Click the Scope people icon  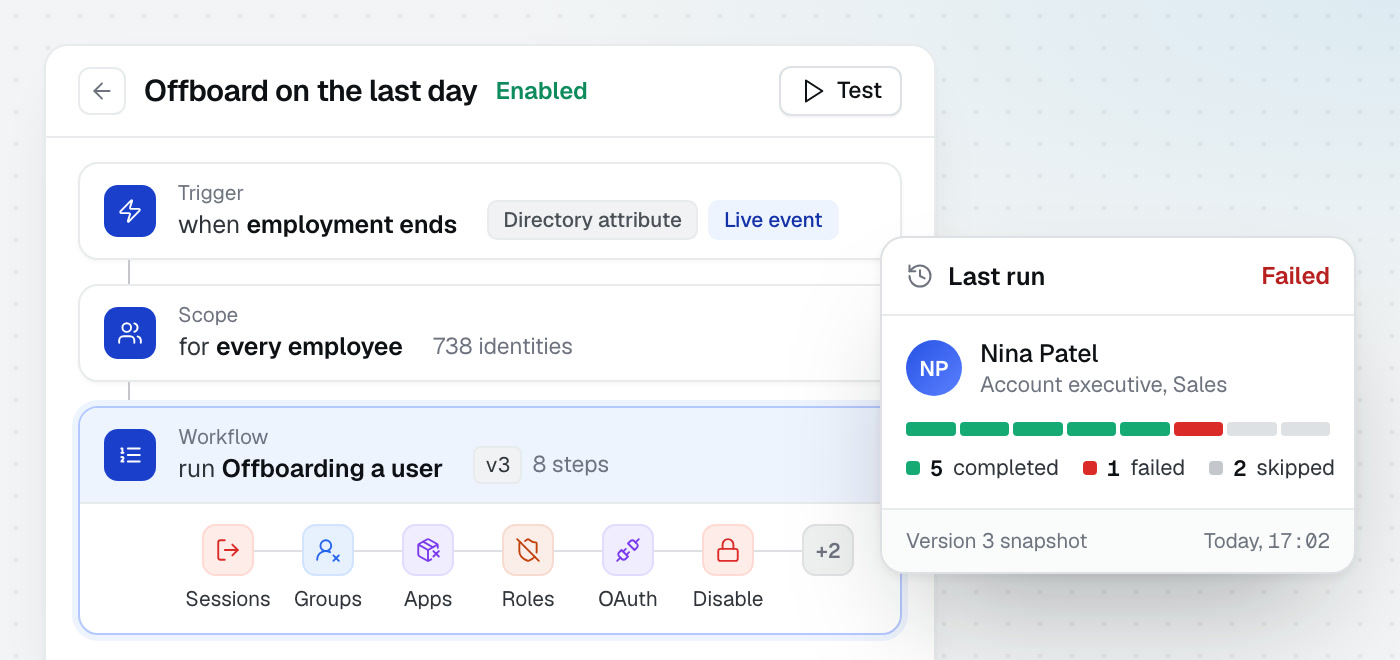pos(130,333)
